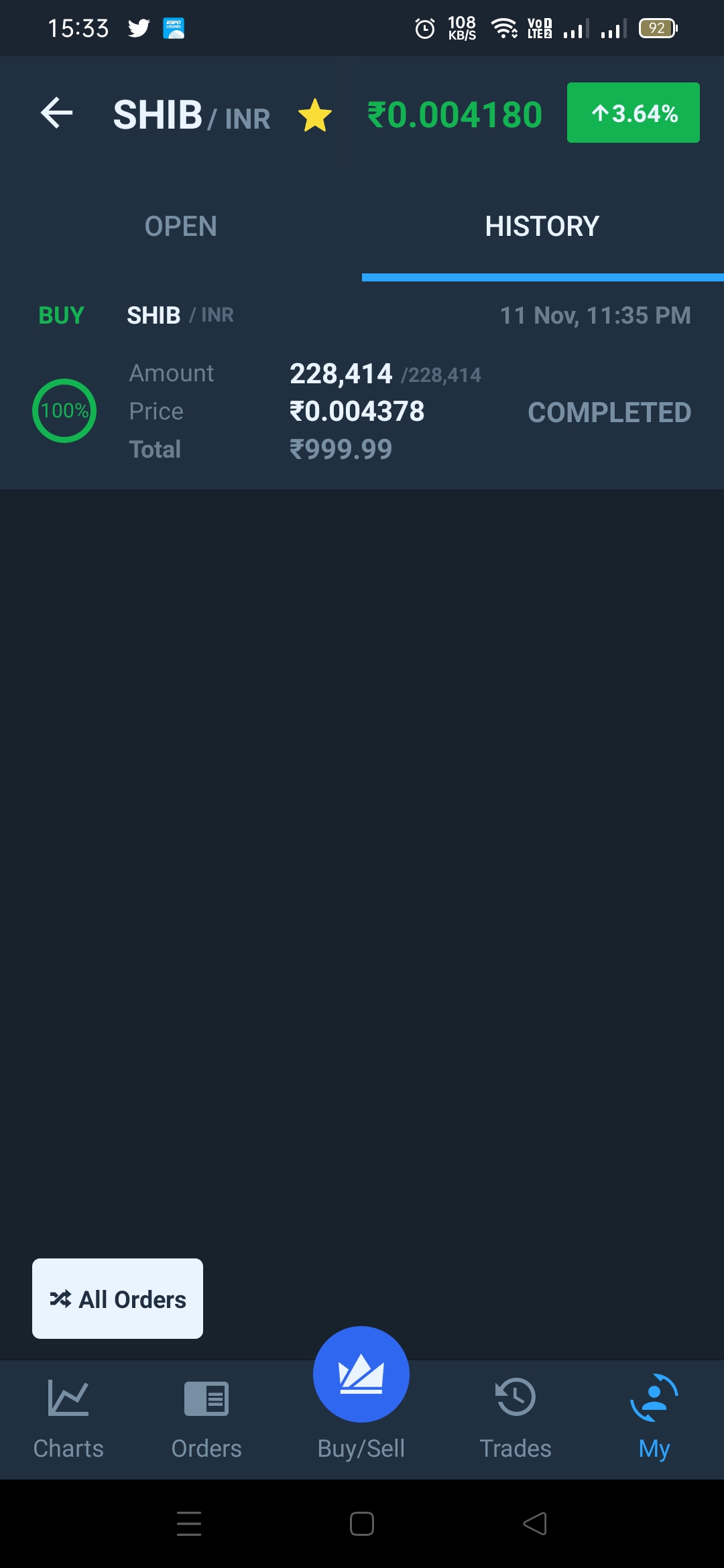Tap the back arrow icon
The image size is (724, 1568).
57,113
